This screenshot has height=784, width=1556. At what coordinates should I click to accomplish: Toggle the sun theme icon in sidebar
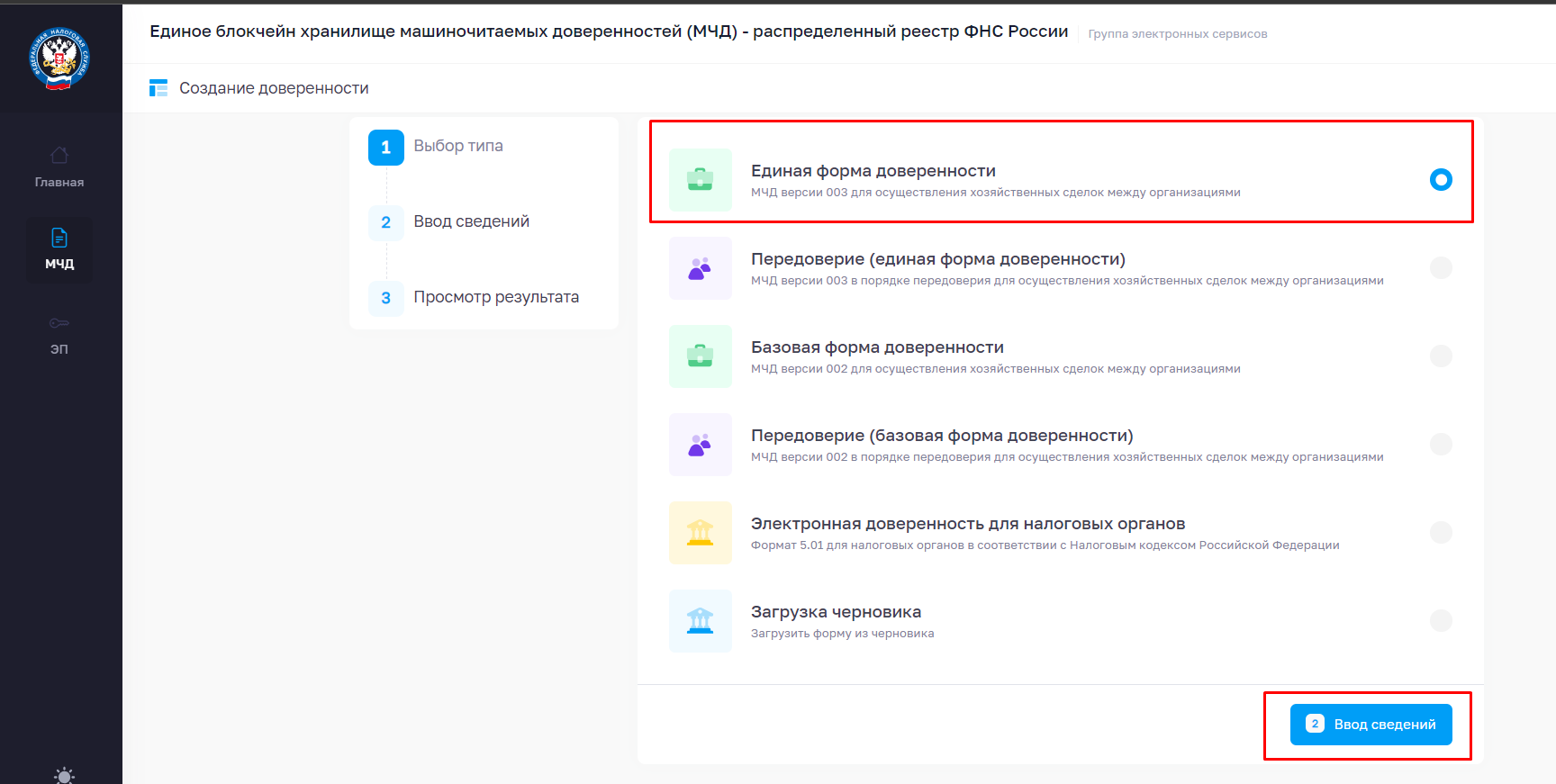click(x=64, y=776)
